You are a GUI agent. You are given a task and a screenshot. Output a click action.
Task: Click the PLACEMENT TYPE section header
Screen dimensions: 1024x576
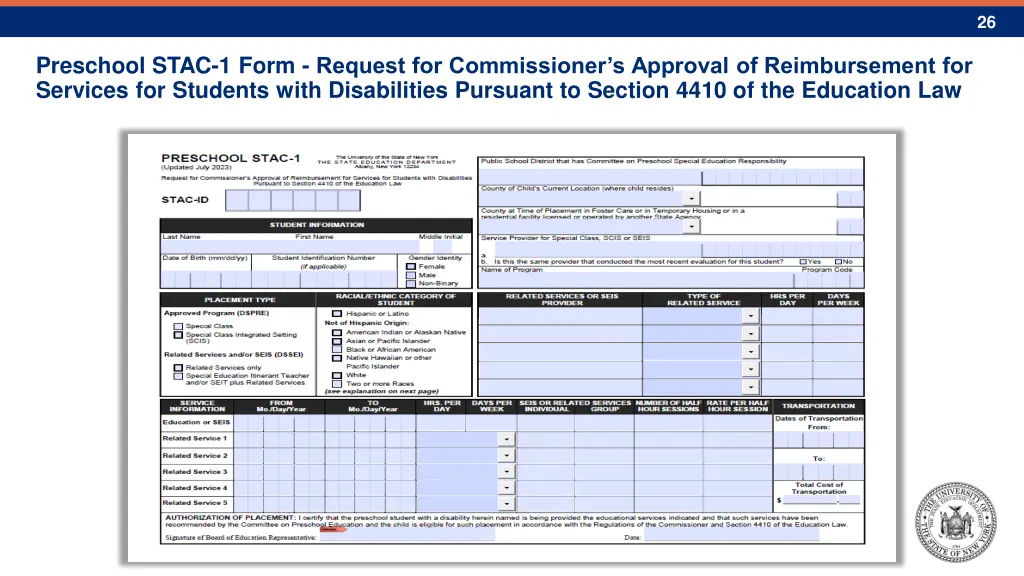[x=239, y=300]
